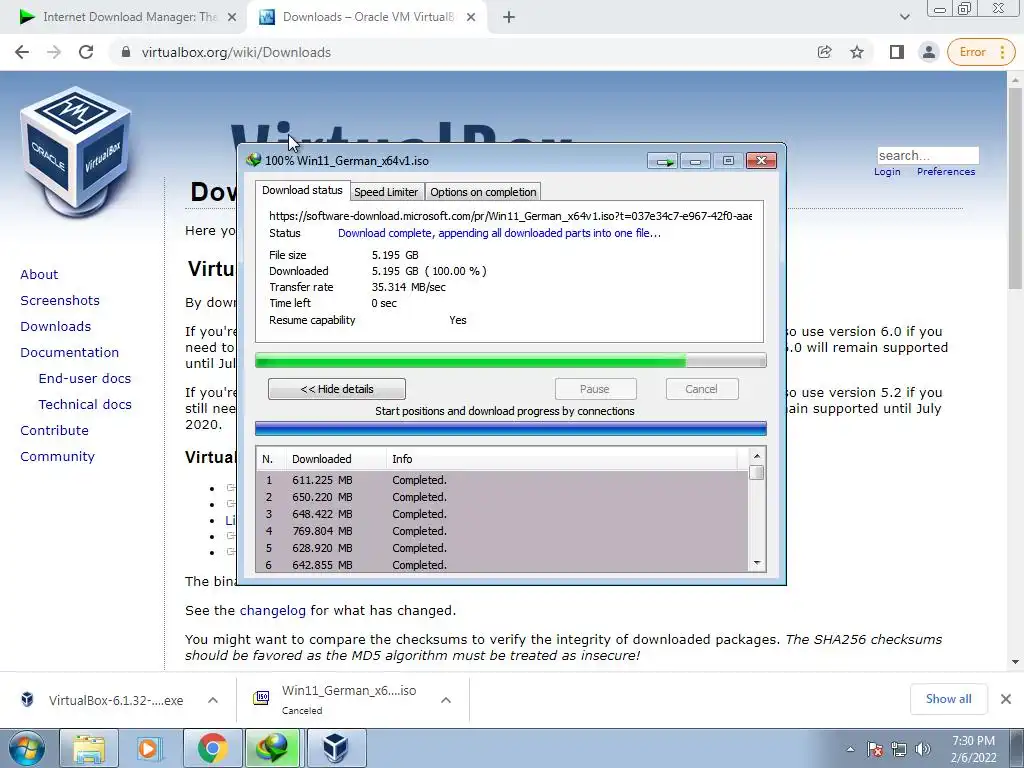Click the IDM green arrow hide-to-tray button
Image resolution: width=1024 pixels, height=768 pixels.
(663, 161)
